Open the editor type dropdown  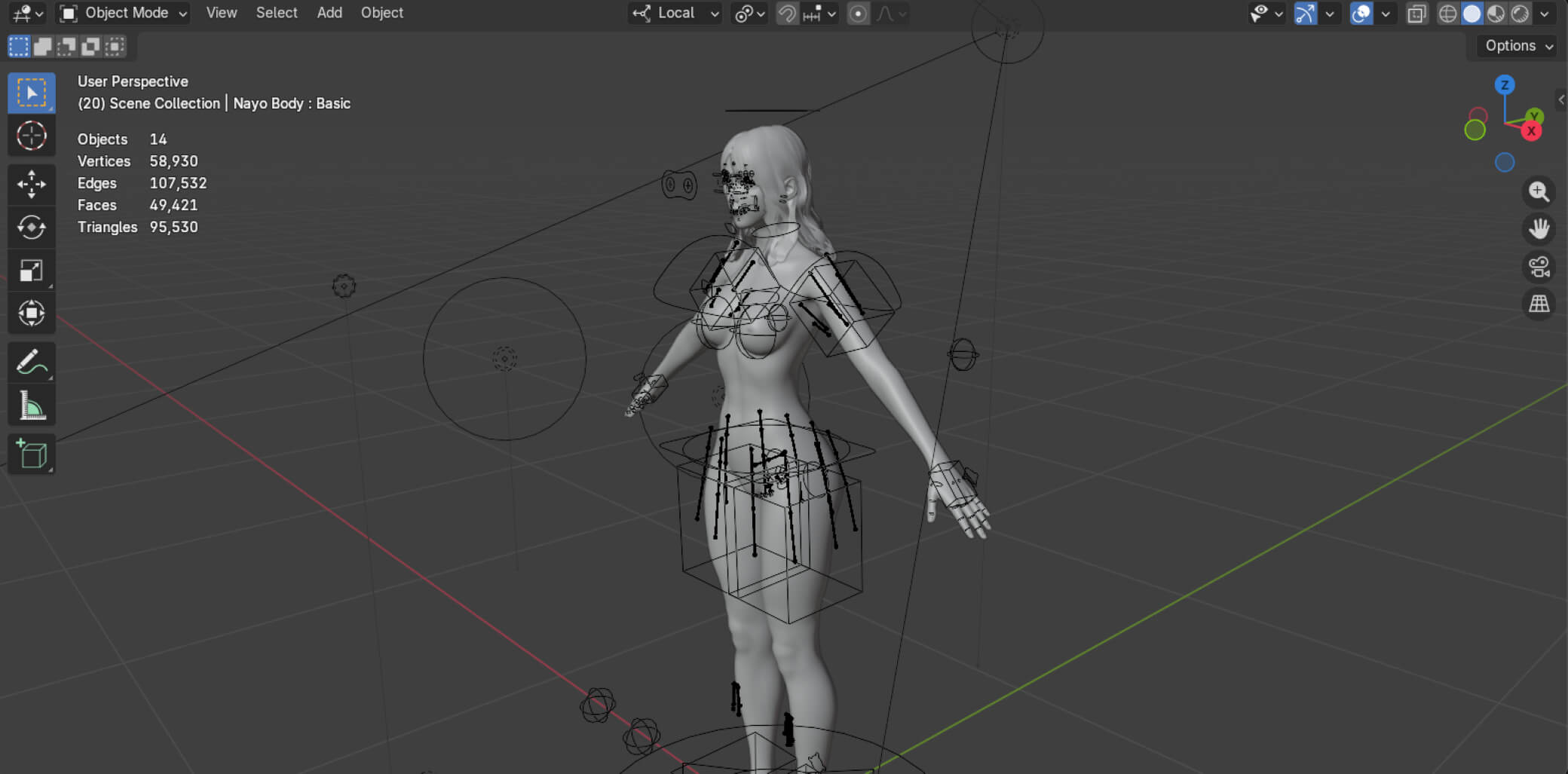(x=29, y=14)
